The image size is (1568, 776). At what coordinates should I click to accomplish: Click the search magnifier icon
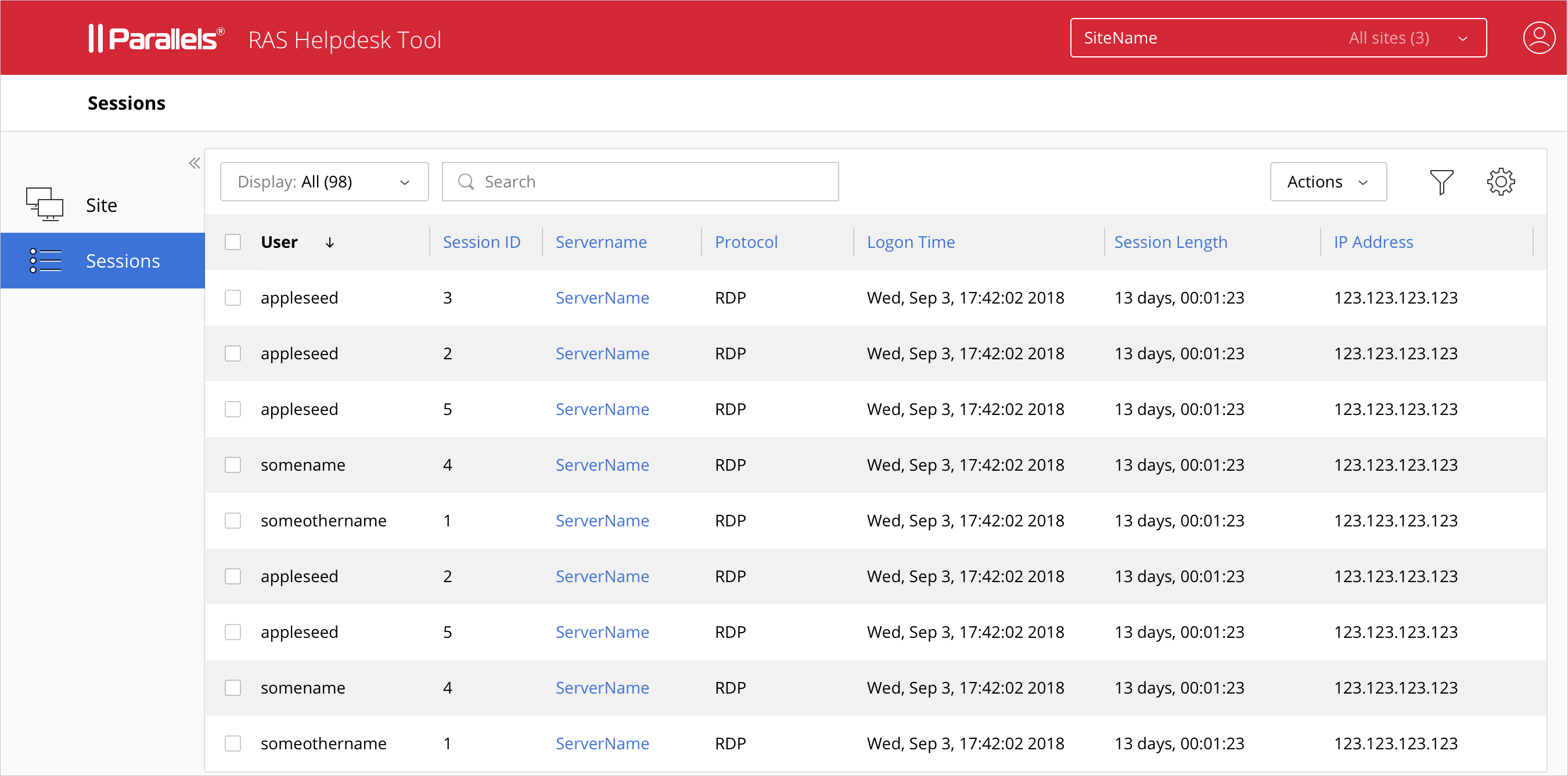pos(466,182)
